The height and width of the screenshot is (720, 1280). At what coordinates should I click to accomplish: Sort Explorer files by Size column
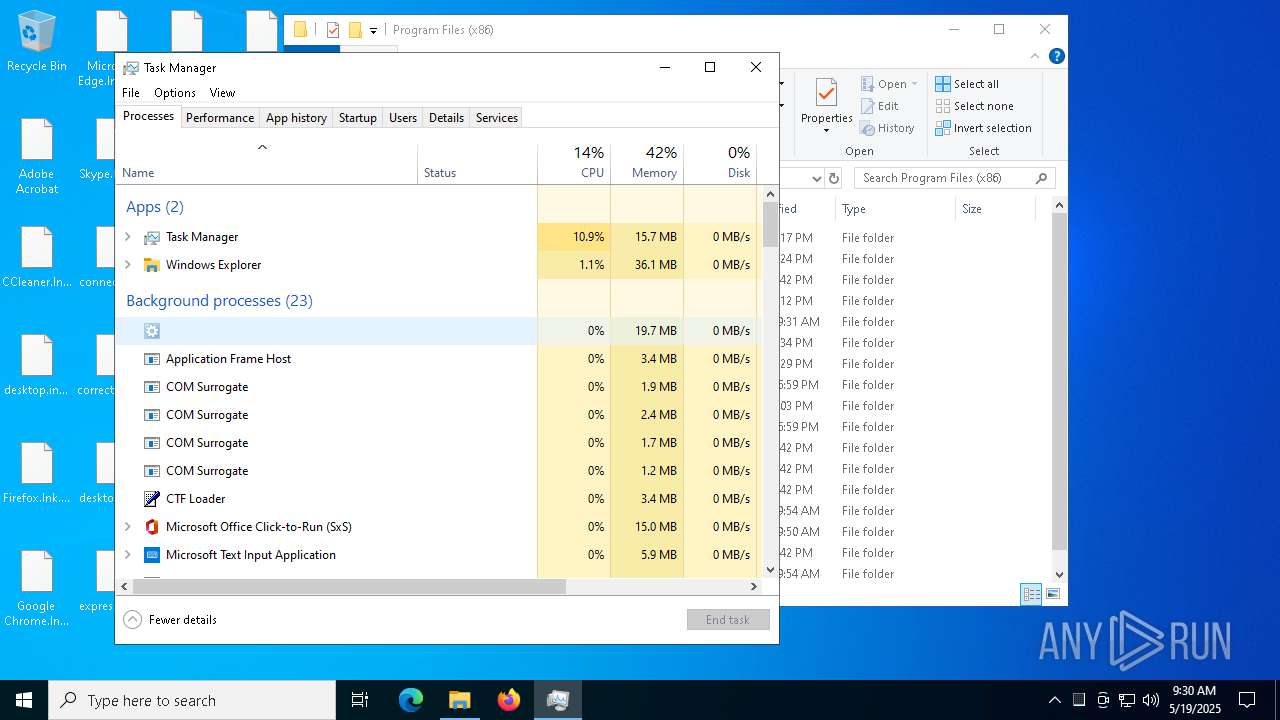pos(995,209)
